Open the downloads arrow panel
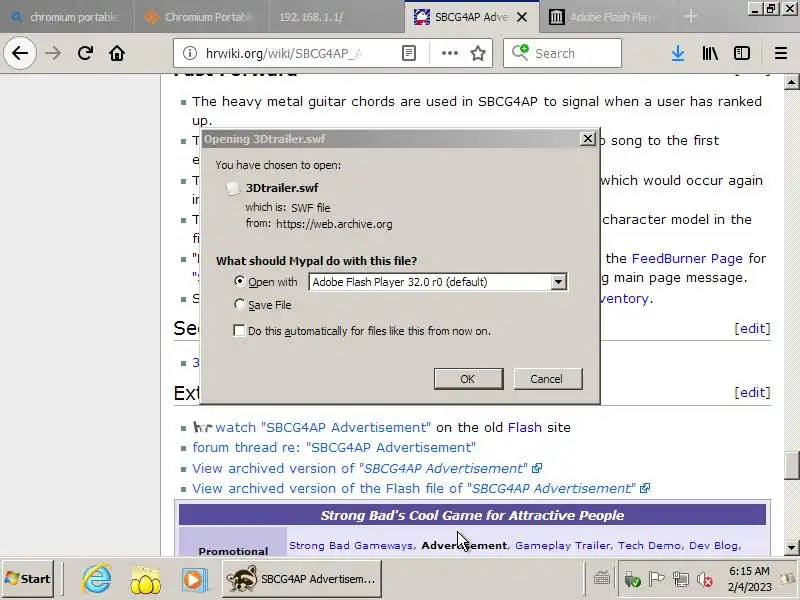The height and width of the screenshot is (600, 800). 678,53
